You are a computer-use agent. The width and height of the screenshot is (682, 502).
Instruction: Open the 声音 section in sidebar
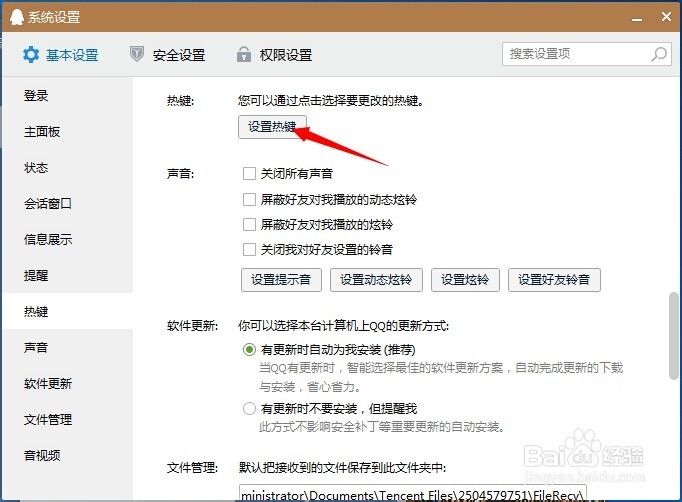(x=67, y=348)
